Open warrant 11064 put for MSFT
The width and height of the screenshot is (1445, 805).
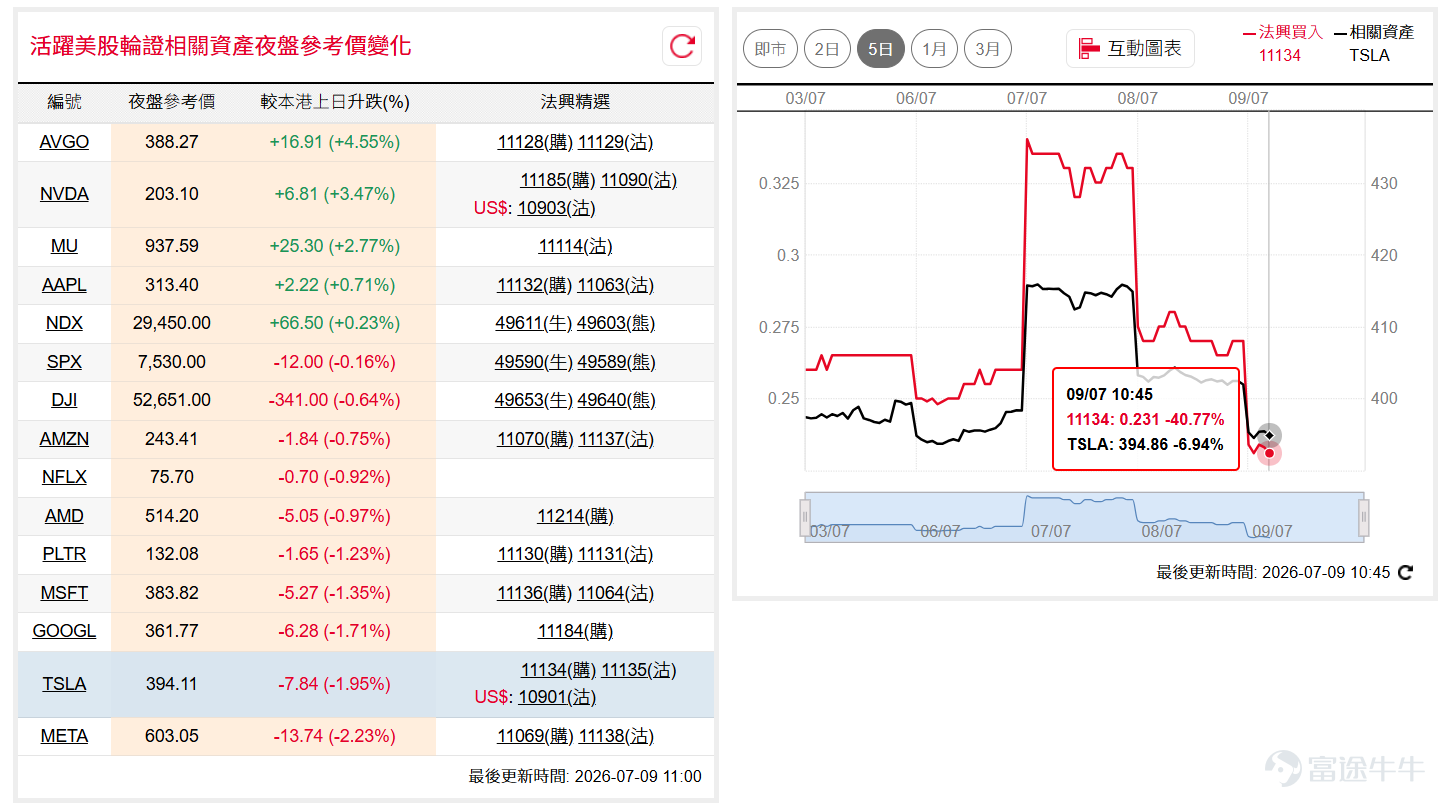coord(616,593)
